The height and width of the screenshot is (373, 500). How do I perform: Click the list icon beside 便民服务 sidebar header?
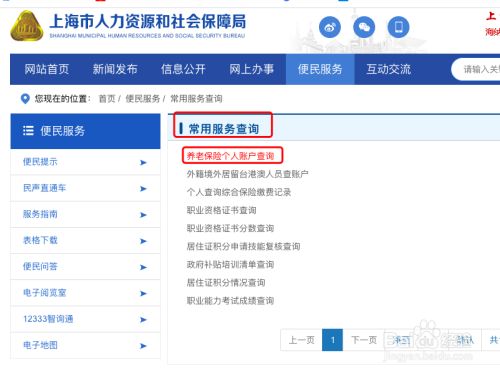28,131
